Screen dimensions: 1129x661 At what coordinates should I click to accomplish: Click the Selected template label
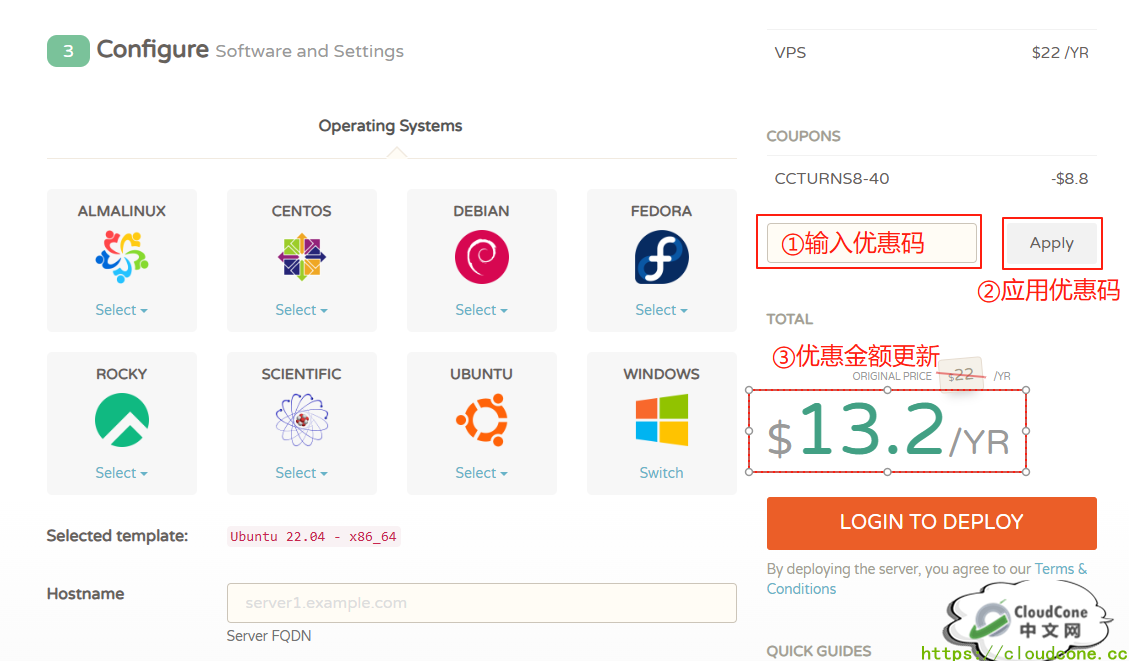[x=117, y=536]
